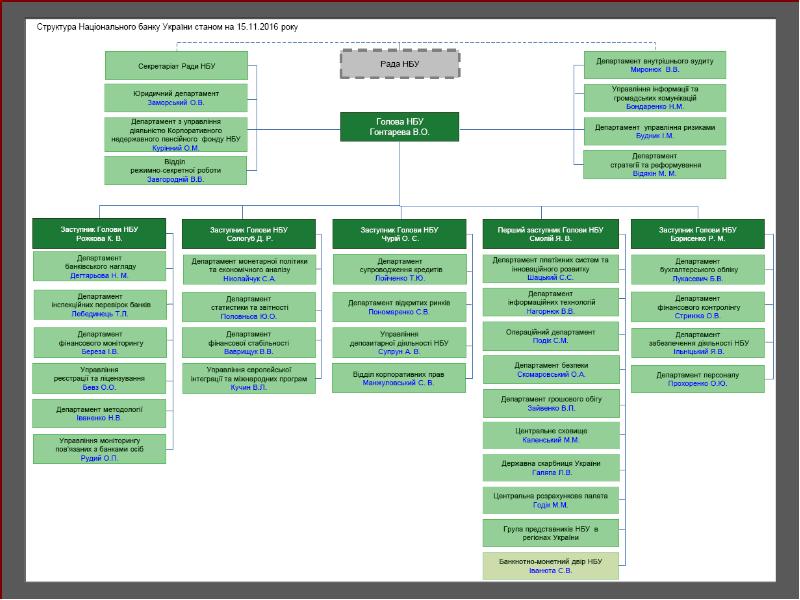Open the Ніколайчук С.А. name link

pos(249,279)
